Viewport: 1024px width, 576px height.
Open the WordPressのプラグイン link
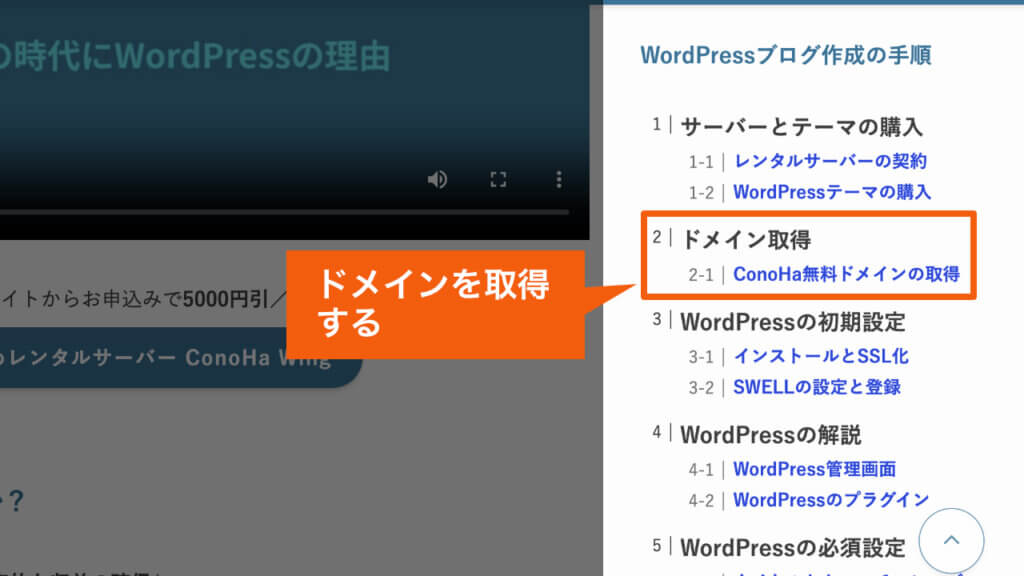[831, 500]
